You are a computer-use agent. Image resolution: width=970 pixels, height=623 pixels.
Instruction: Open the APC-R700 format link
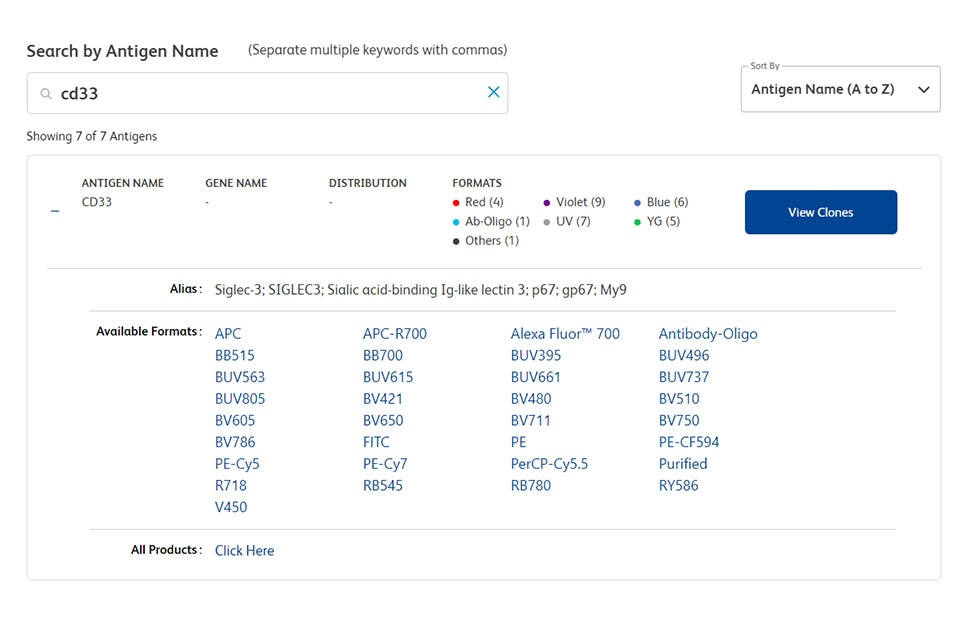point(395,334)
